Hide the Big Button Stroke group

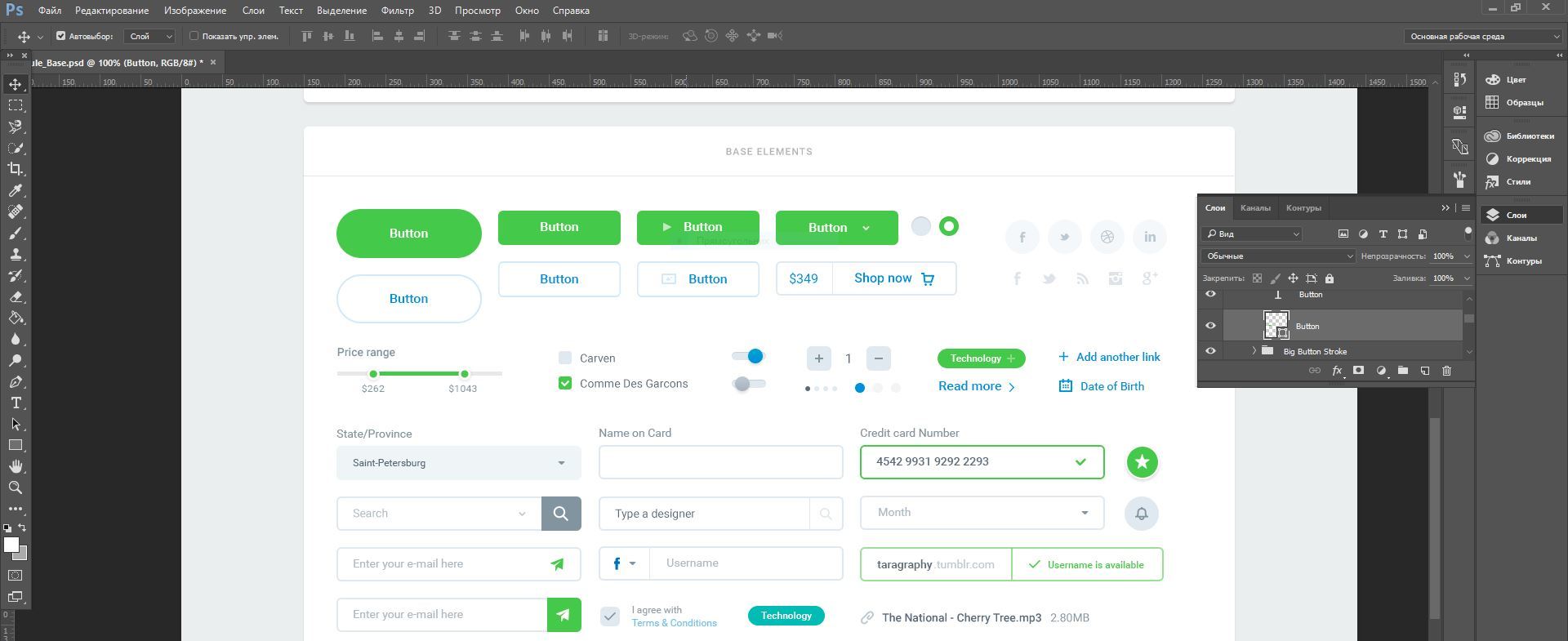1210,351
